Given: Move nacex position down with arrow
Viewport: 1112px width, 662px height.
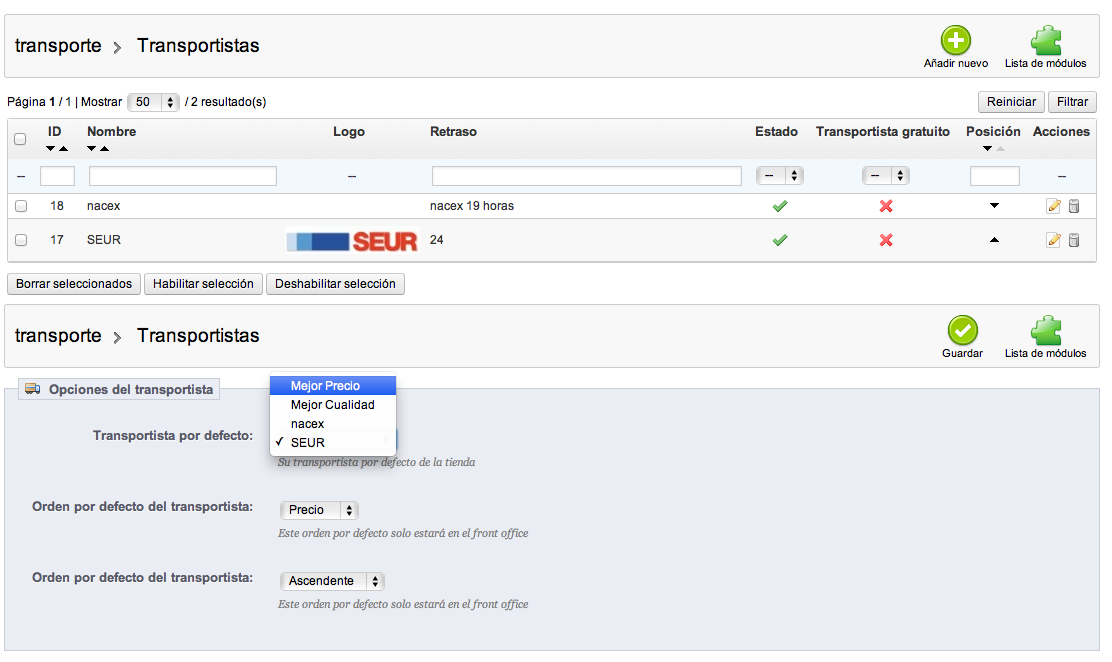Looking at the screenshot, I should [x=994, y=206].
